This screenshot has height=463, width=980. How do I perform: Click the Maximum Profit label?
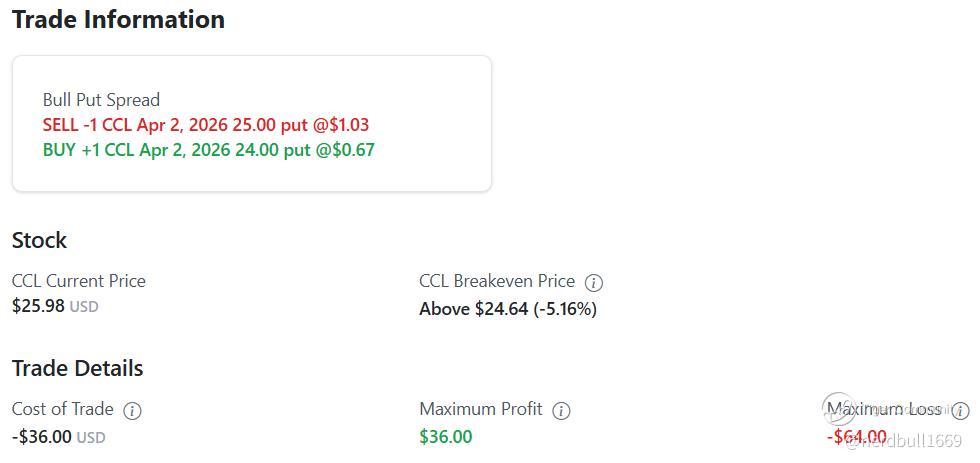(481, 409)
